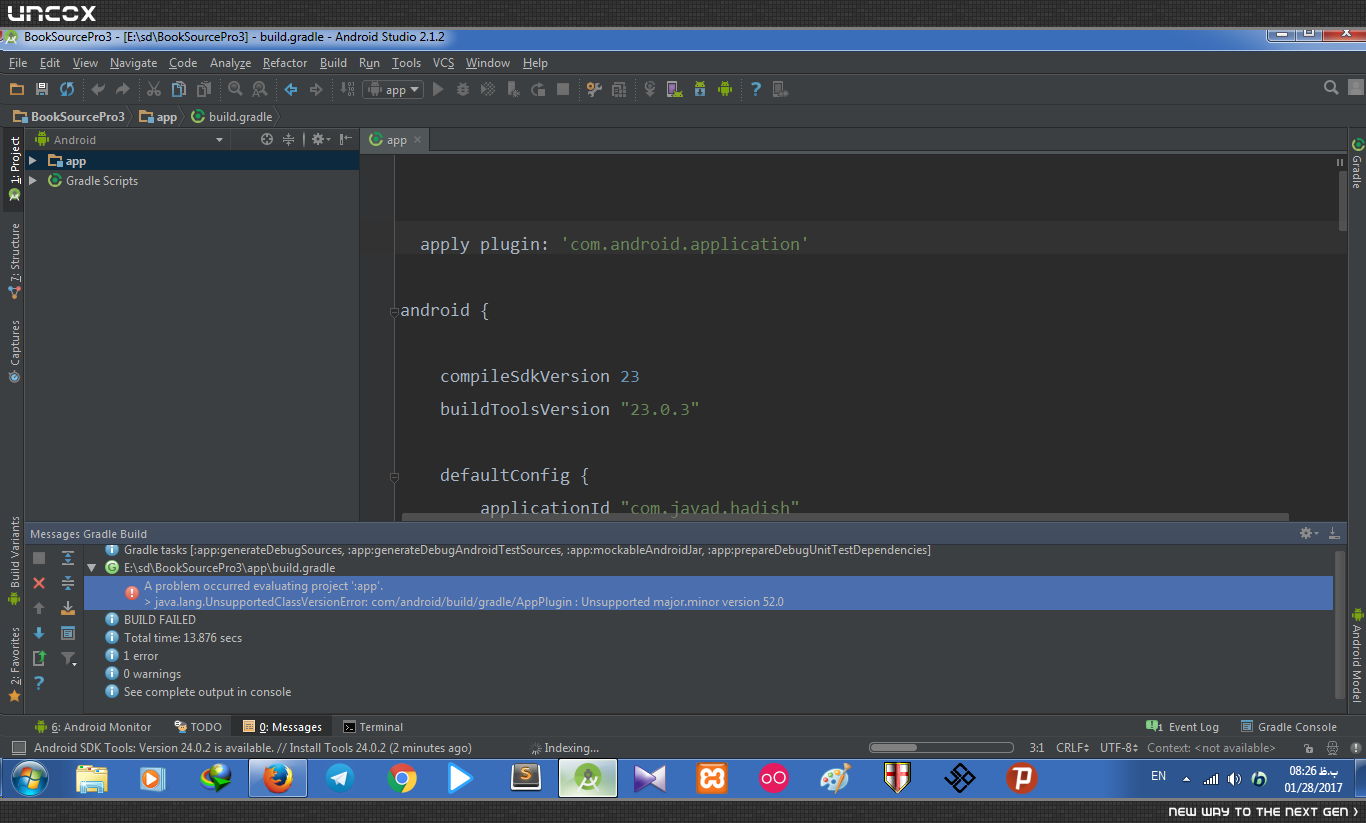Click the volume icon in the system tray
The width and height of the screenshot is (1366, 823).
pyautogui.click(x=1234, y=778)
